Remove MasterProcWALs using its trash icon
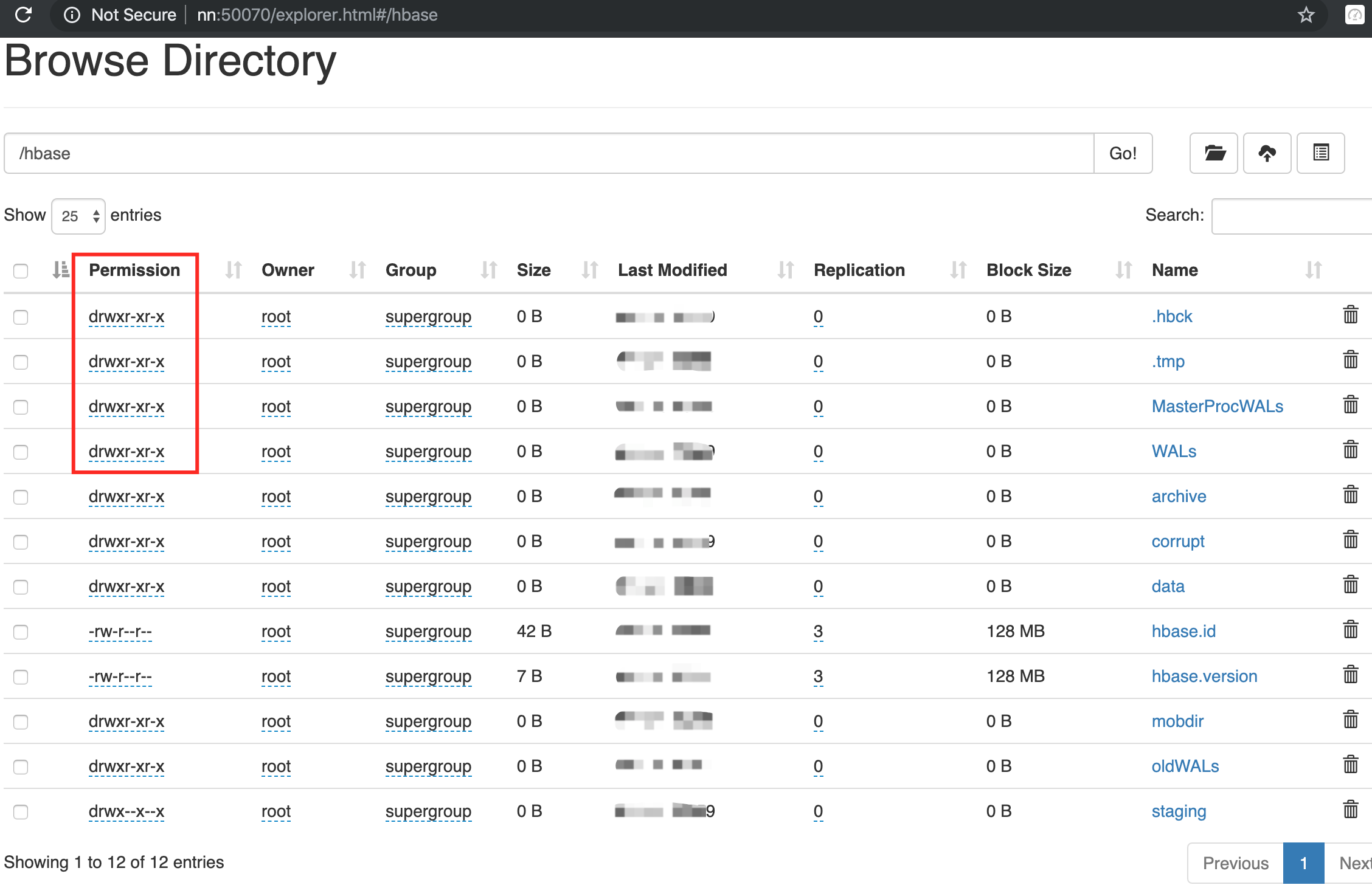Viewport: 1372px width, 885px height. 1350,404
